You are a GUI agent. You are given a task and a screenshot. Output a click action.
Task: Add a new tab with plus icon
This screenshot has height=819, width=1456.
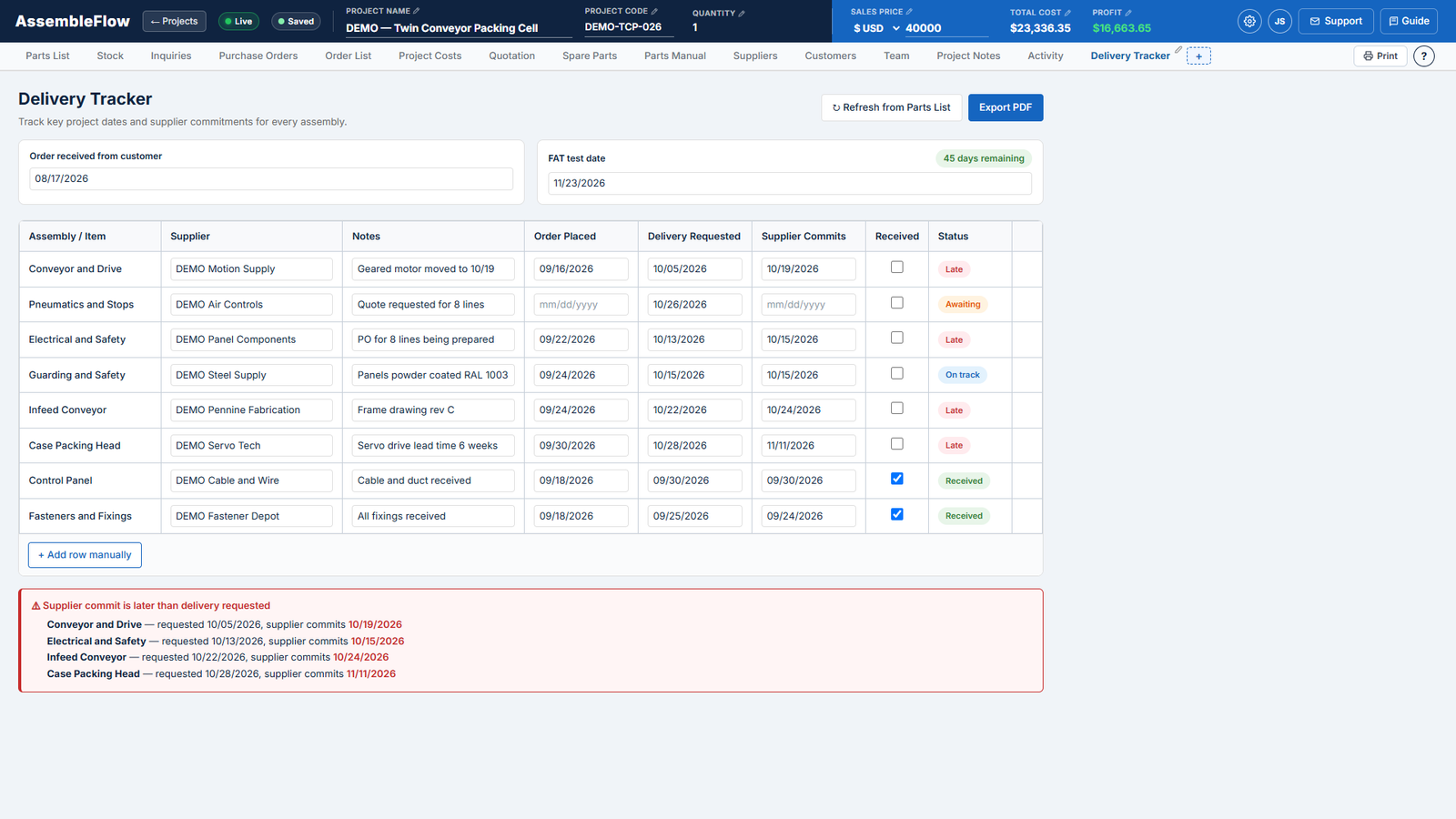coord(1198,56)
